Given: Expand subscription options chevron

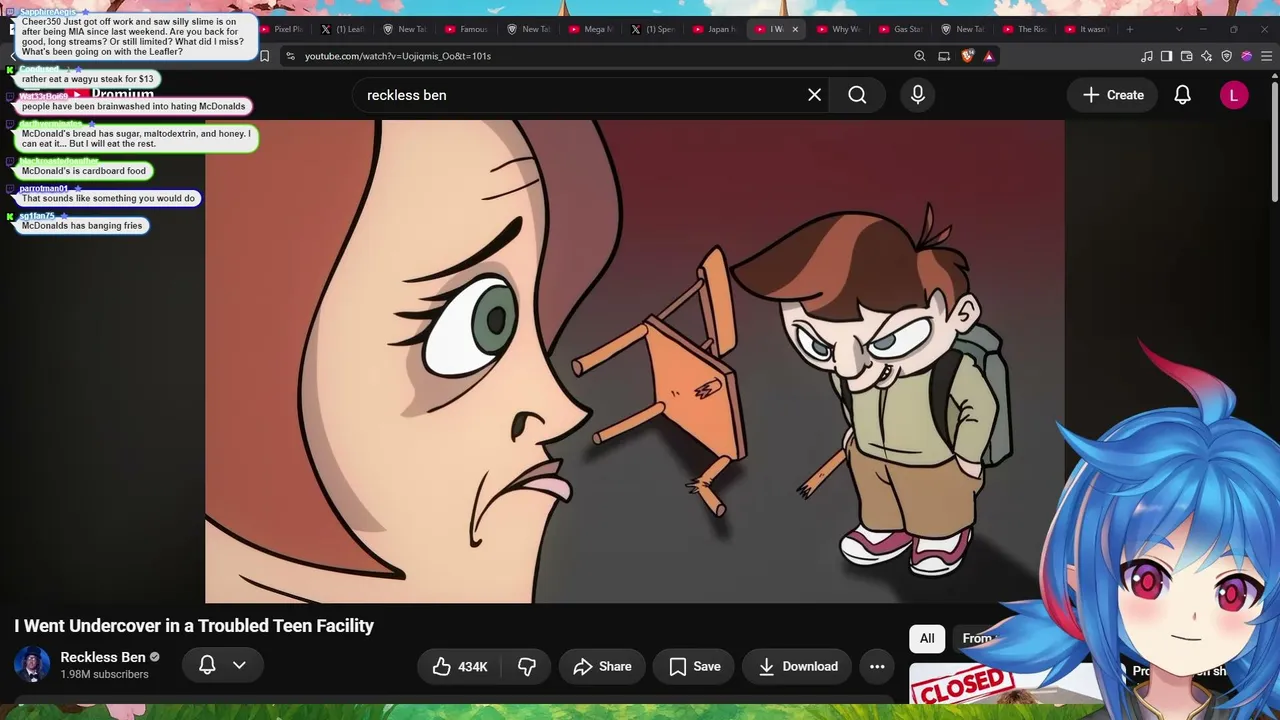Looking at the screenshot, I should (239, 665).
